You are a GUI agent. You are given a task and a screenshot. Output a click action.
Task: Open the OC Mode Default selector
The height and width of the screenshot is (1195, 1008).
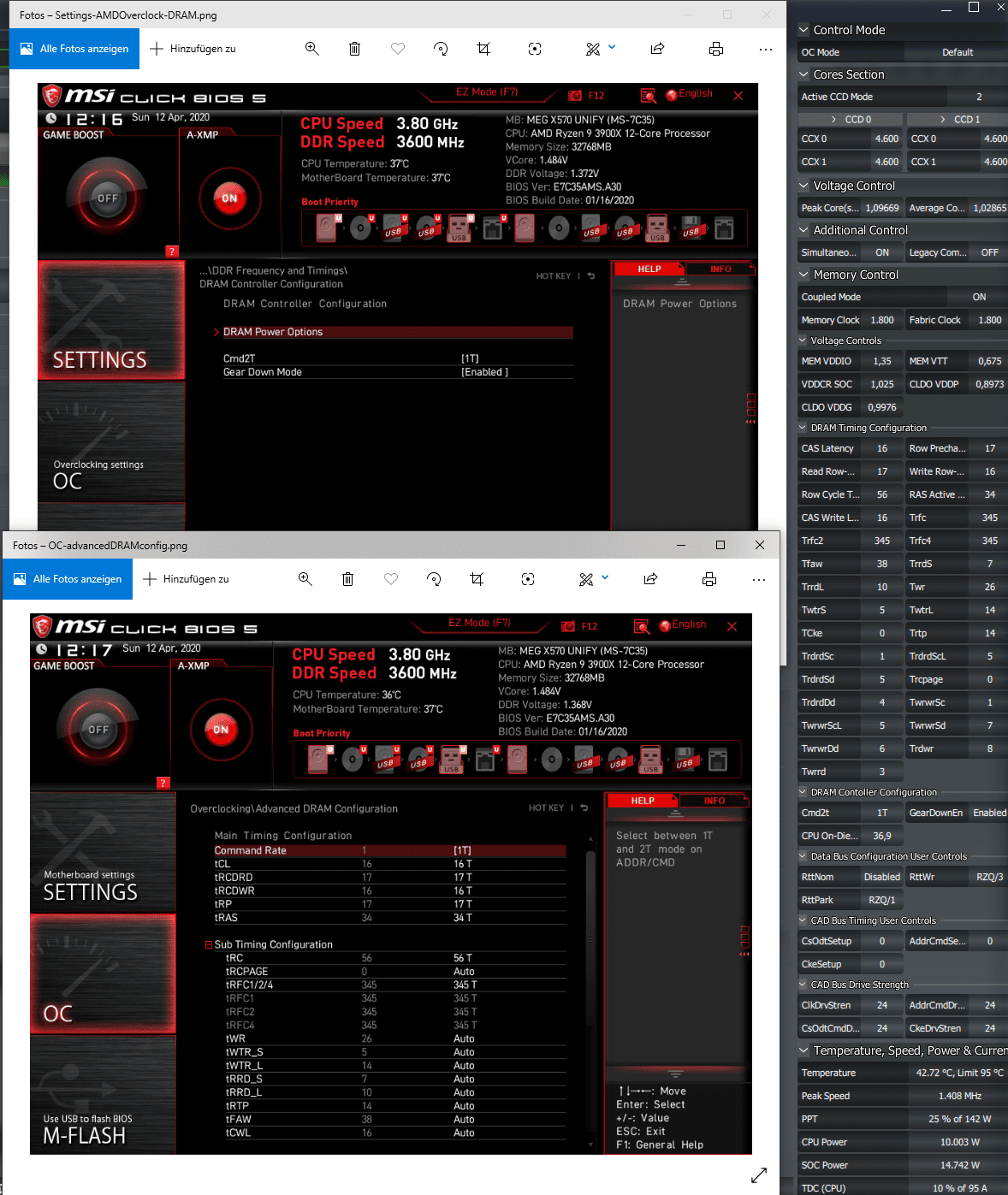point(958,52)
